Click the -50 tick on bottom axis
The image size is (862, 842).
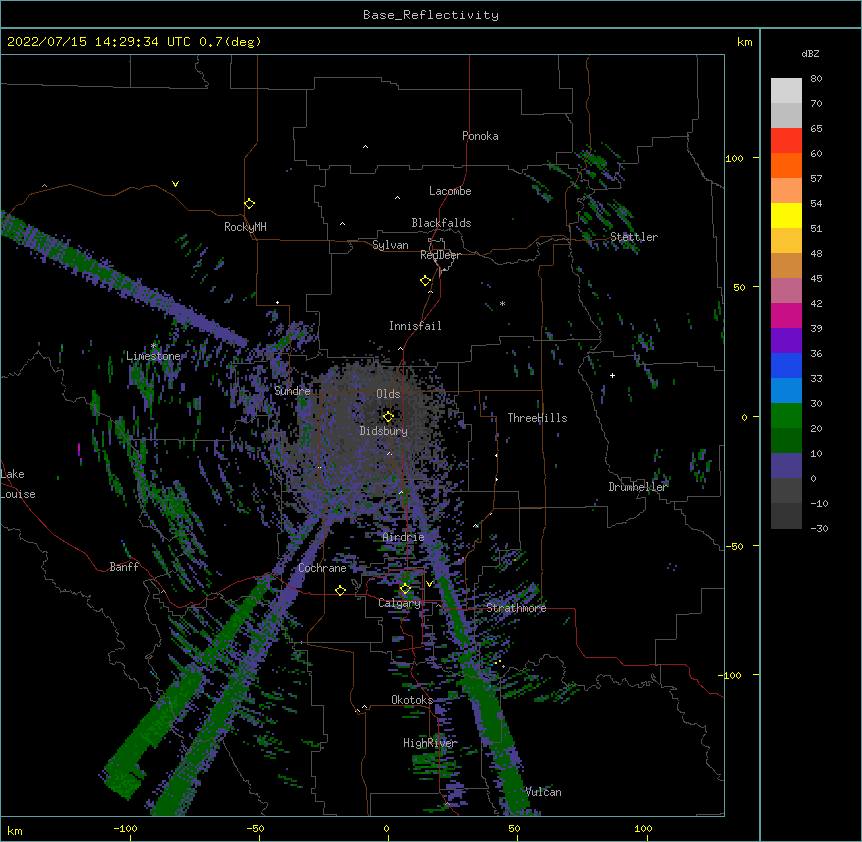click(255, 828)
